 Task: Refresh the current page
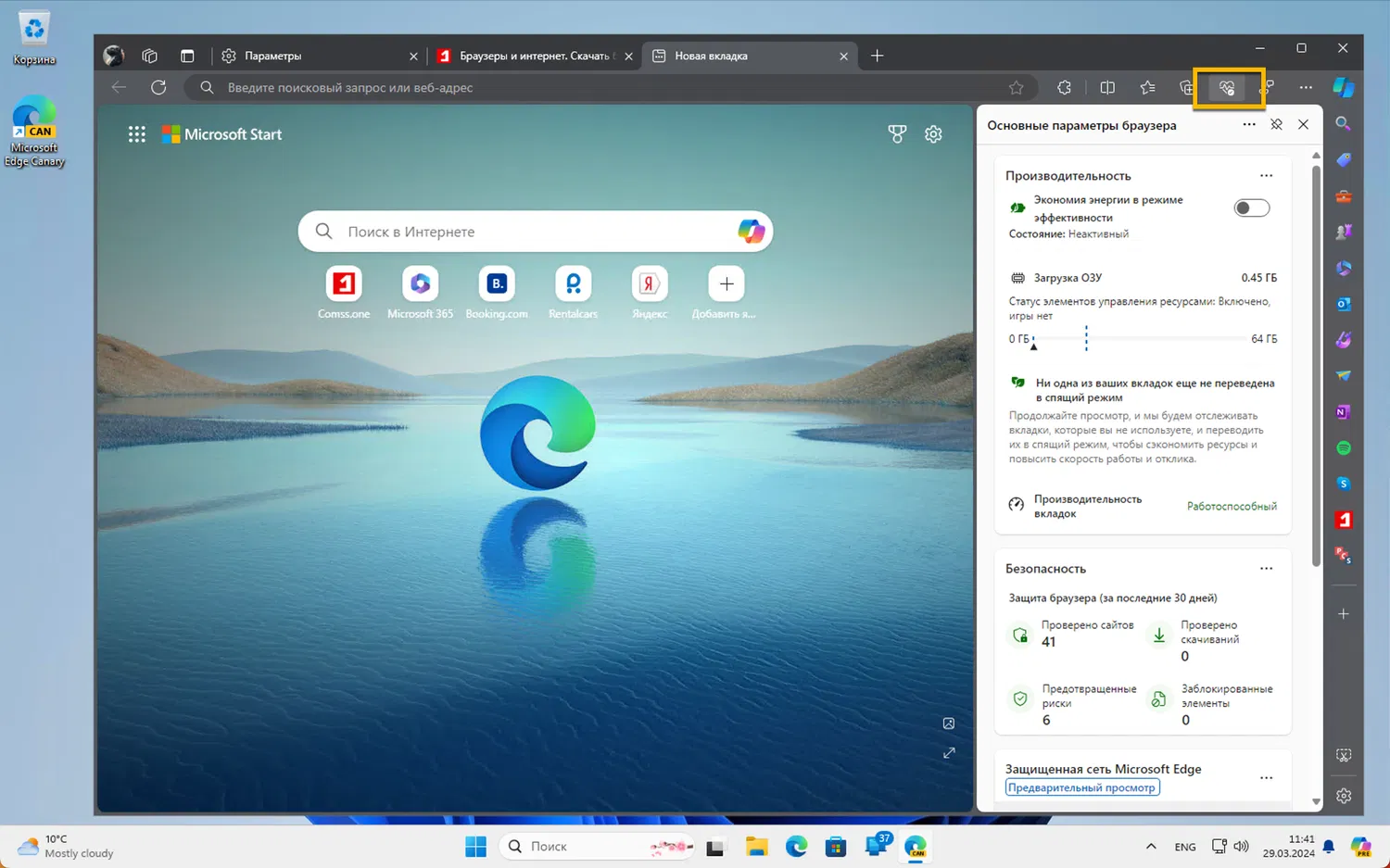tap(158, 87)
